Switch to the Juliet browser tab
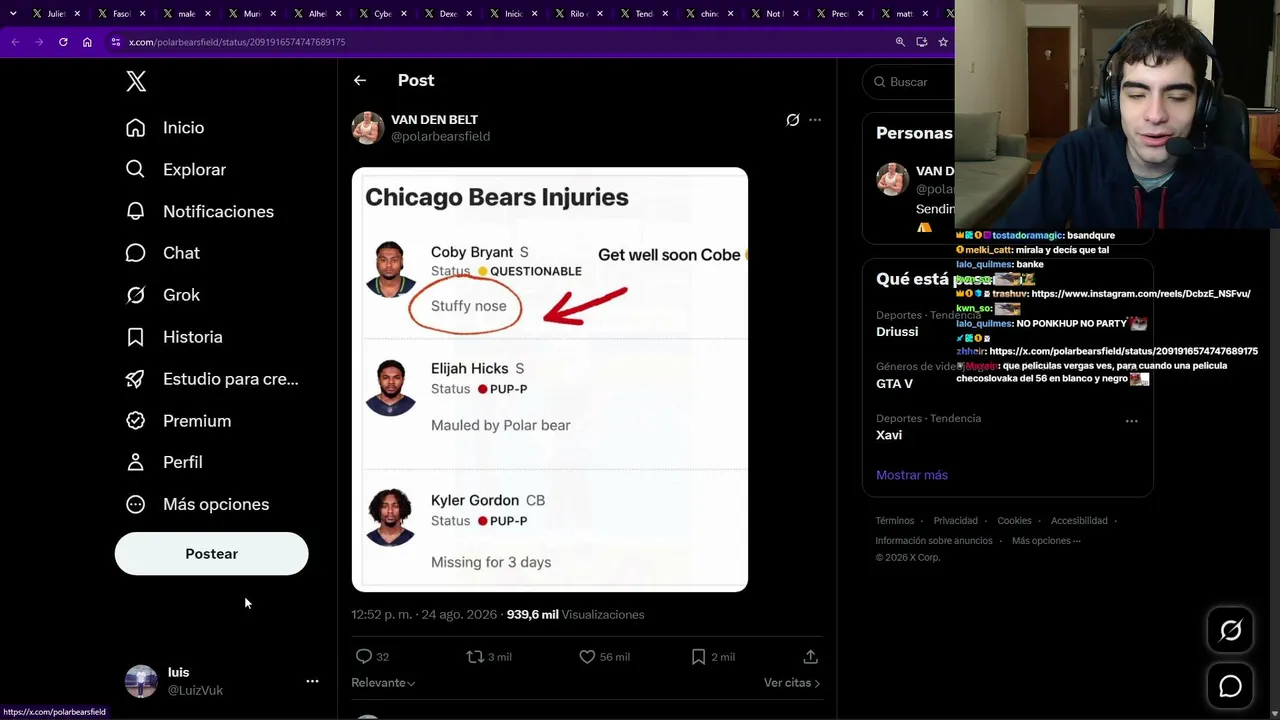The image size is (1280, 720). (56, 14)
